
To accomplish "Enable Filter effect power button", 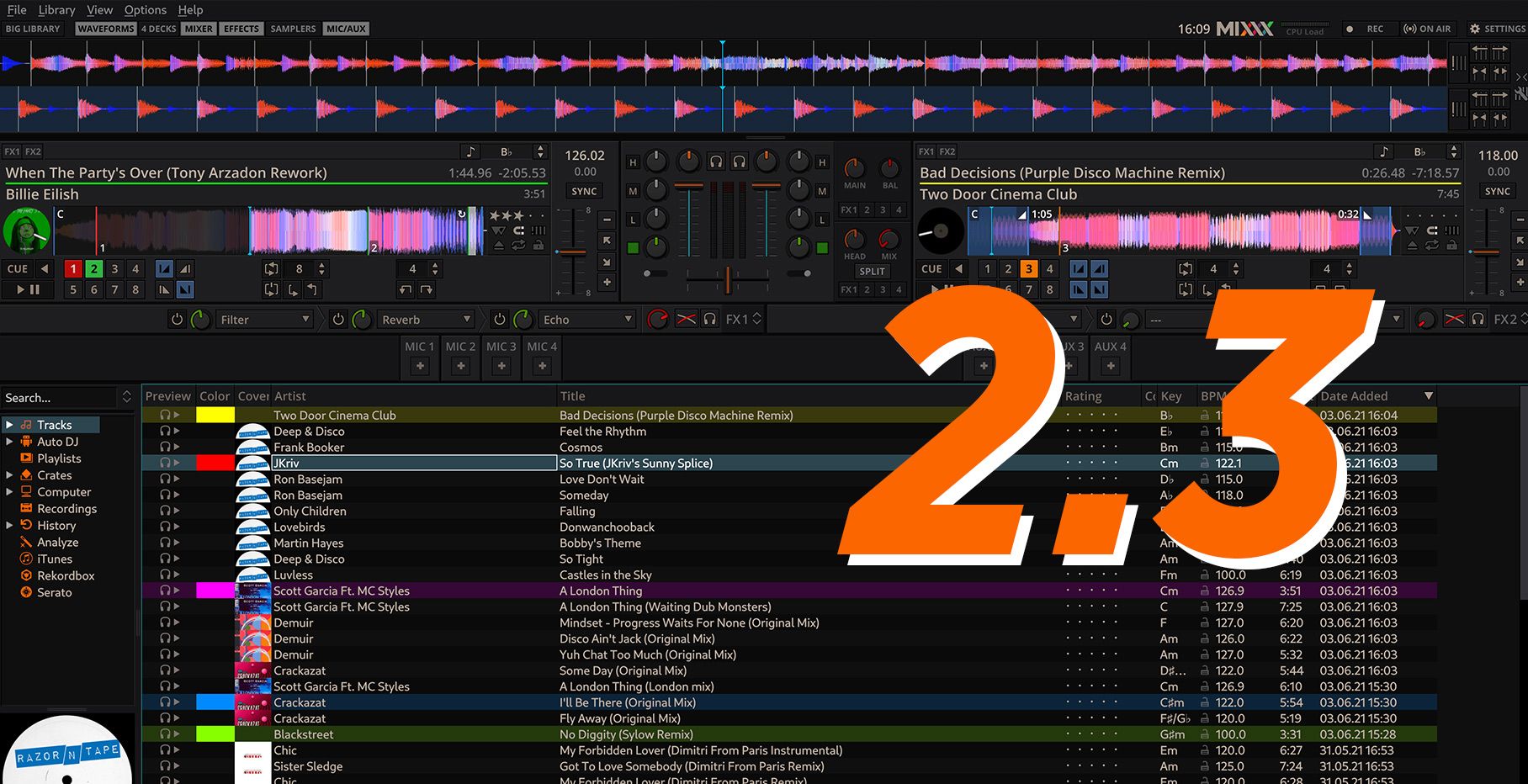I will (x=177, y=320).
